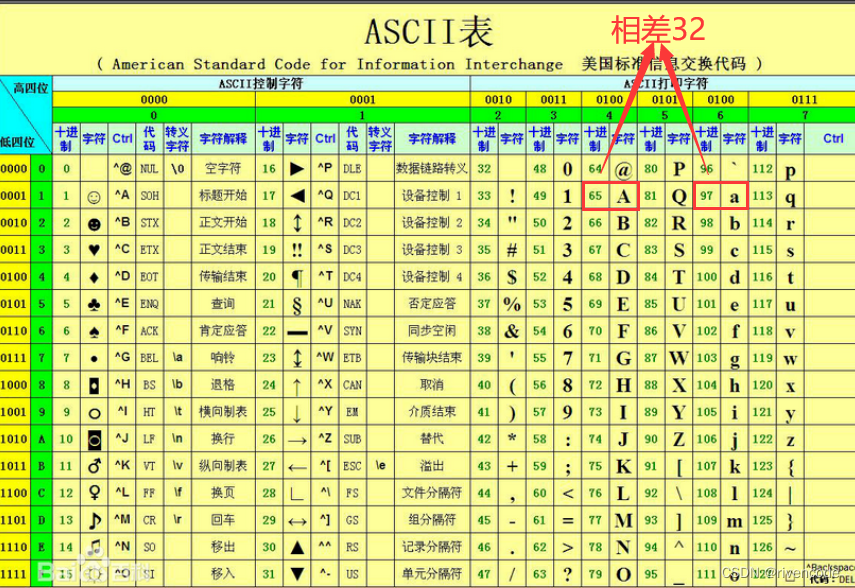The height and width of the screenshot is (588, 855).
Task: Click the "CAN" code cell
Action: click(x=352, y=385)
